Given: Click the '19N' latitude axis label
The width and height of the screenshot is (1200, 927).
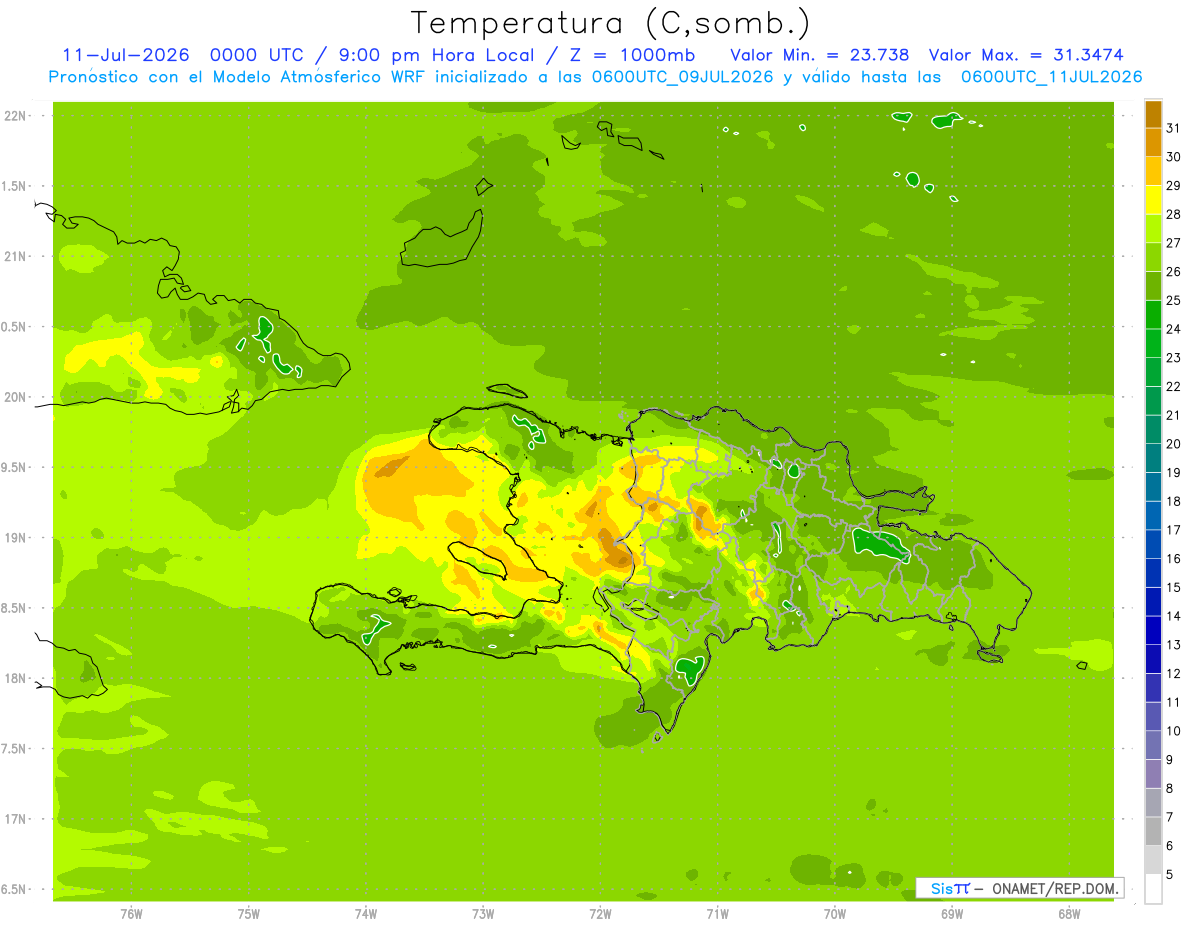Looking at the screenshot, I should pyautogui.click(x=17, y=538).
